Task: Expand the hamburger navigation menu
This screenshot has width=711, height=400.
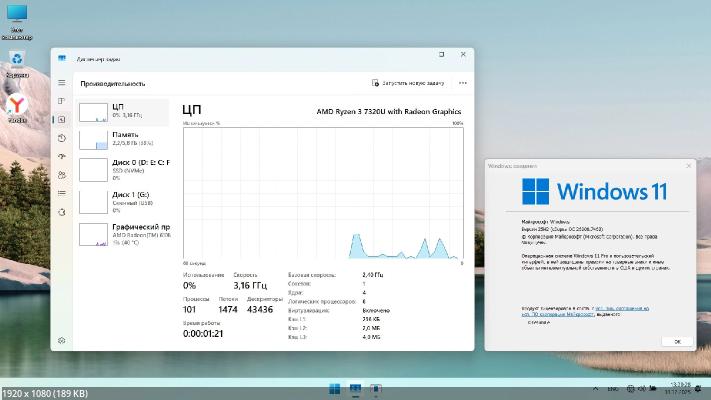Action: click(x=61, y=83)
